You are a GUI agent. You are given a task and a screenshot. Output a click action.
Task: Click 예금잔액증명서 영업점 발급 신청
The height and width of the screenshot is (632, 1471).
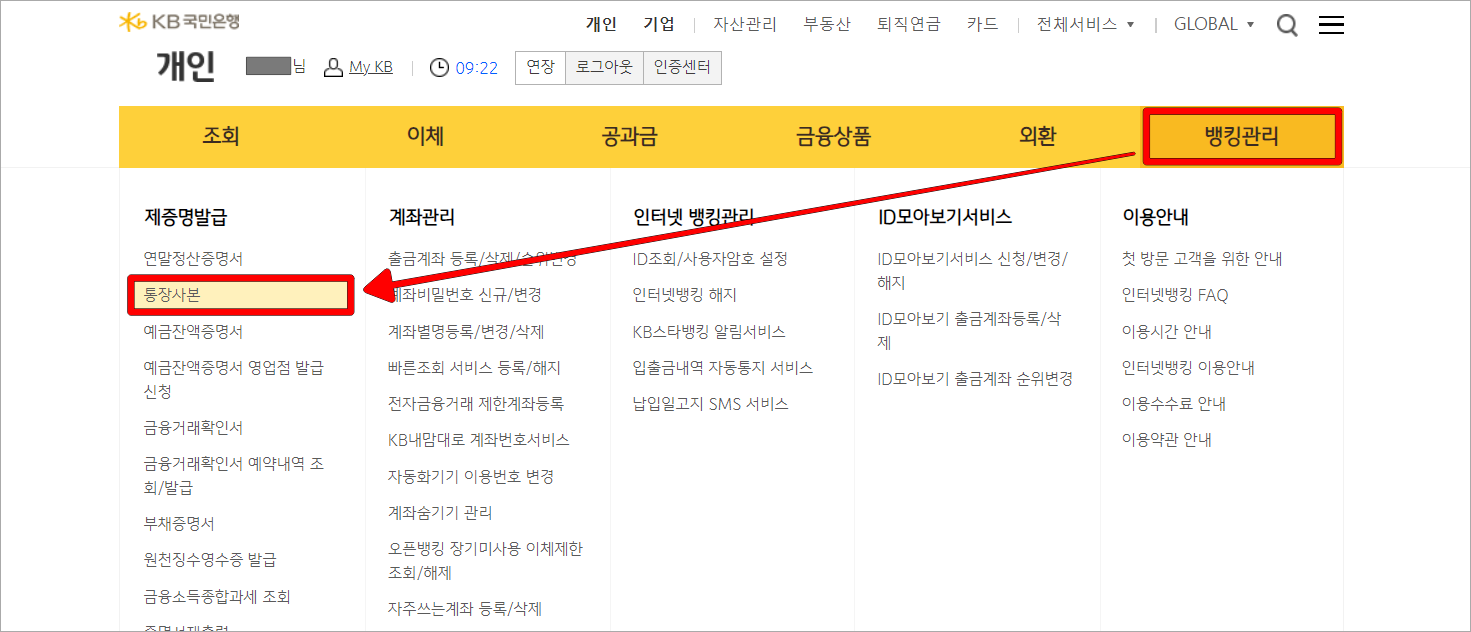234,379
